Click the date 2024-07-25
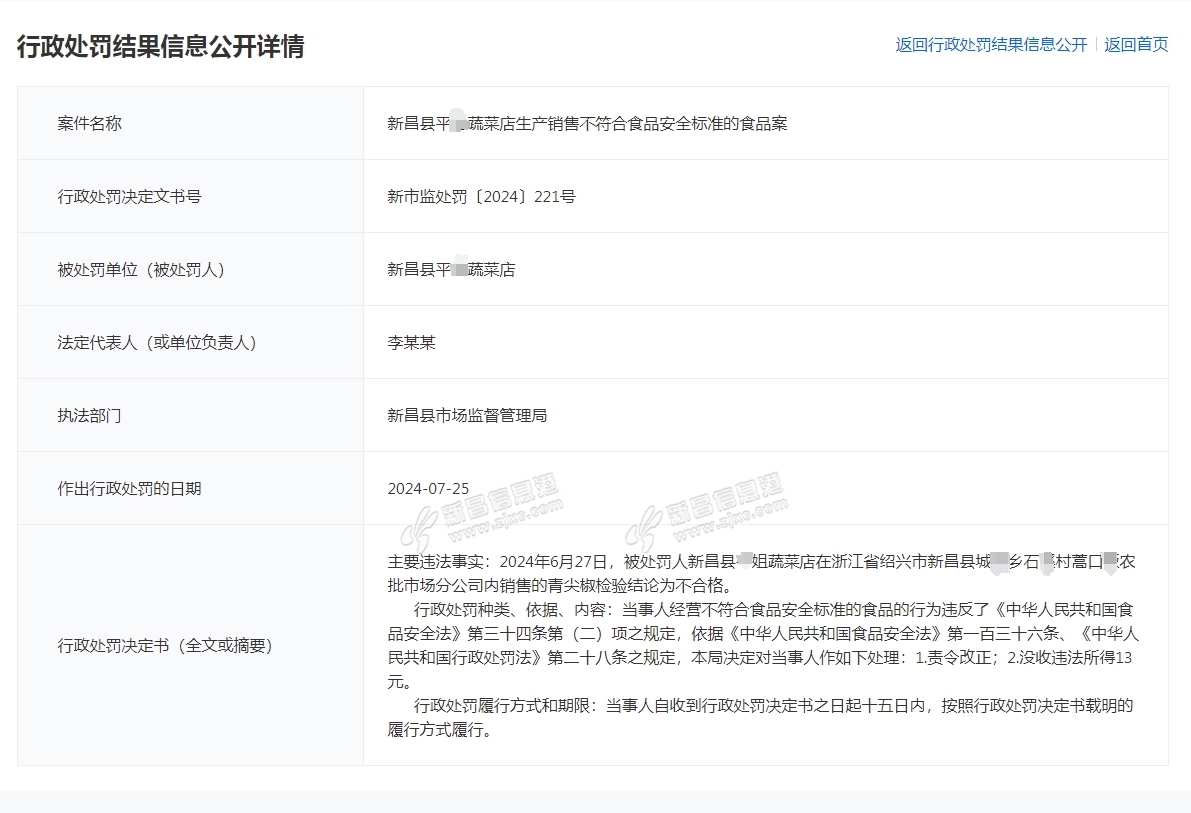 428,489
